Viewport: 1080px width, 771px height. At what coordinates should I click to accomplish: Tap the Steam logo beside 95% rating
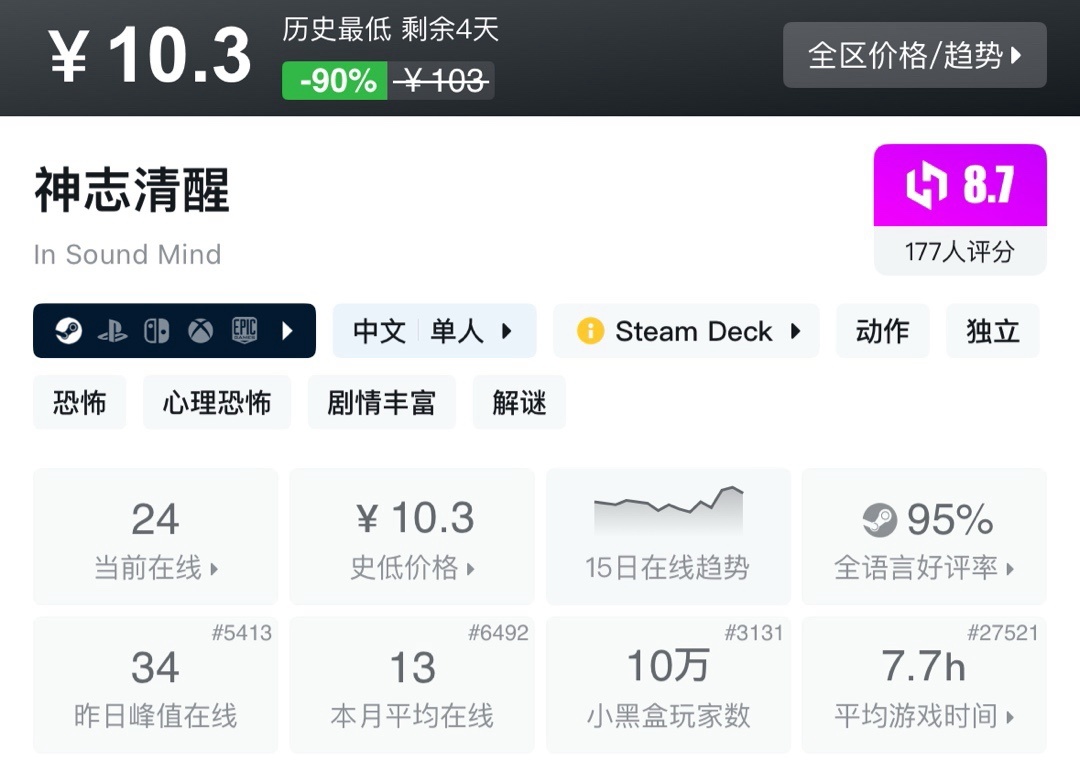[x=879, y=520]
